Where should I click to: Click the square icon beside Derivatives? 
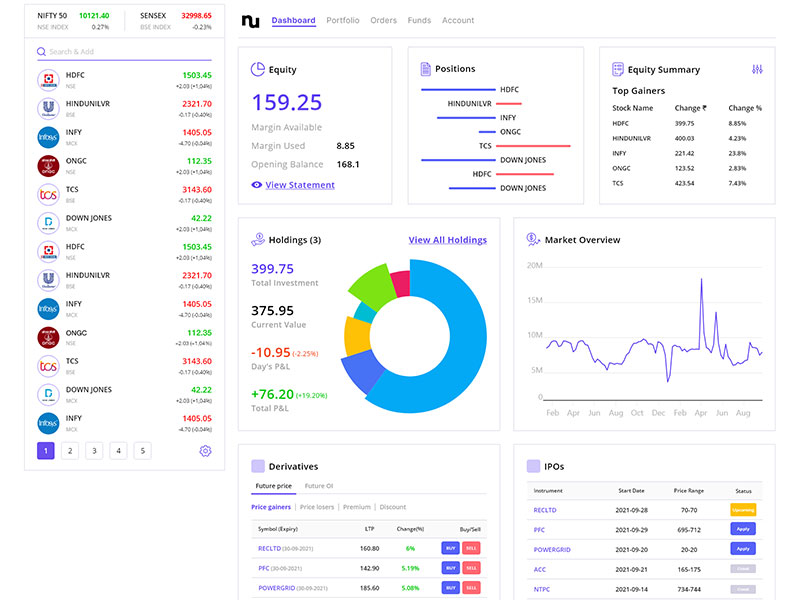(x=258, y=466)
